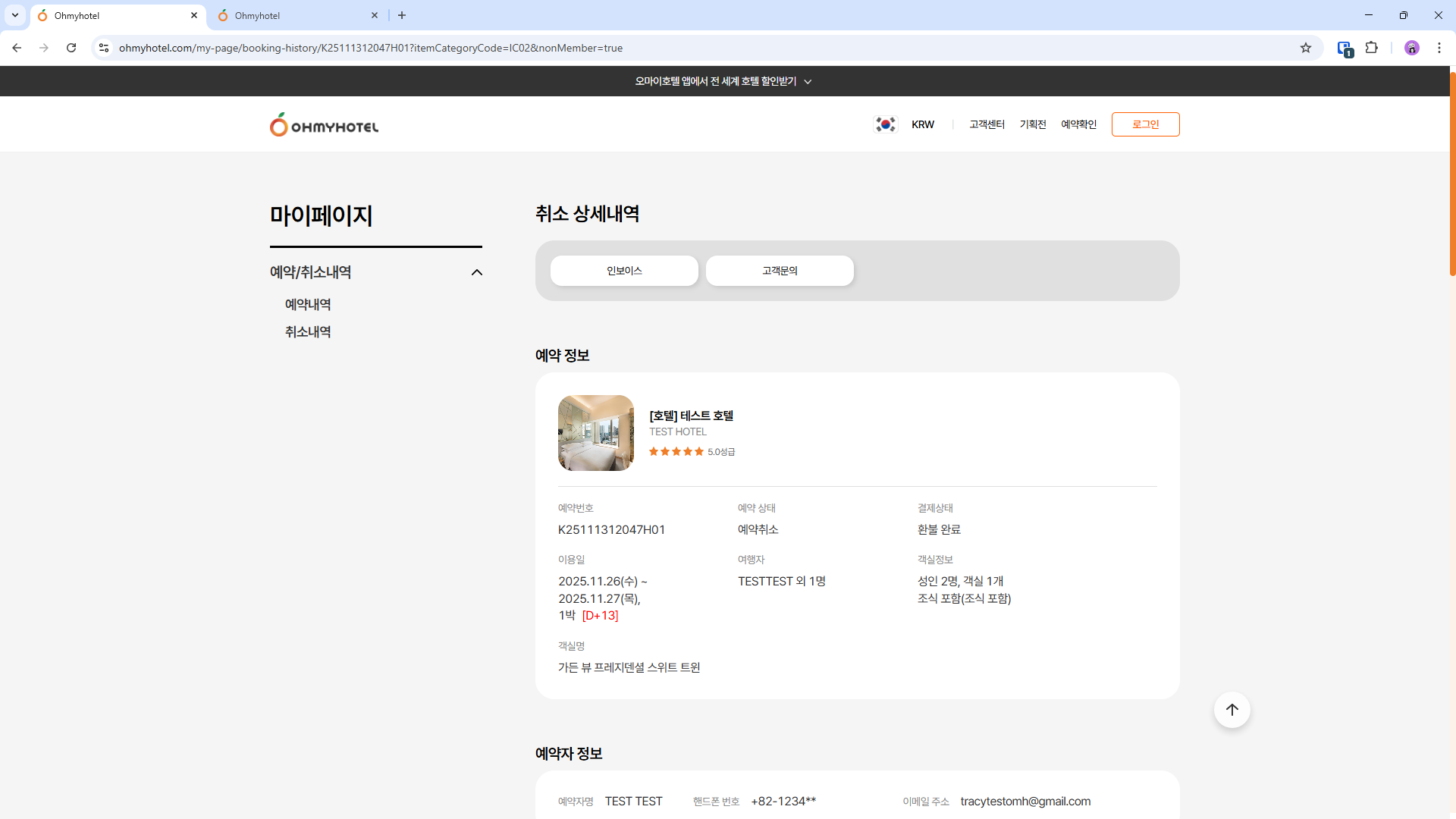Screen dimensions: 1456x819
Task: Open the browser extensions puzzle icon
Action: tap(1371, 48)
